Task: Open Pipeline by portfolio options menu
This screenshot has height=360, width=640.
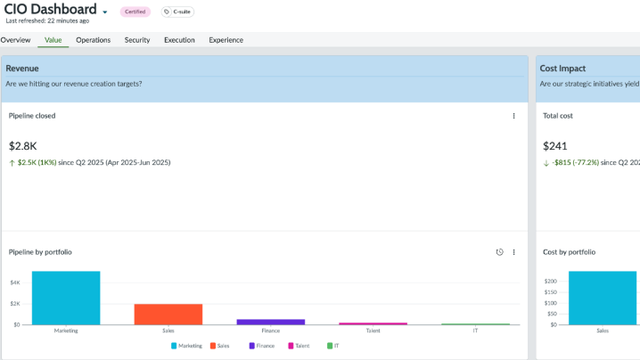Action: click(x=514, y=252)
